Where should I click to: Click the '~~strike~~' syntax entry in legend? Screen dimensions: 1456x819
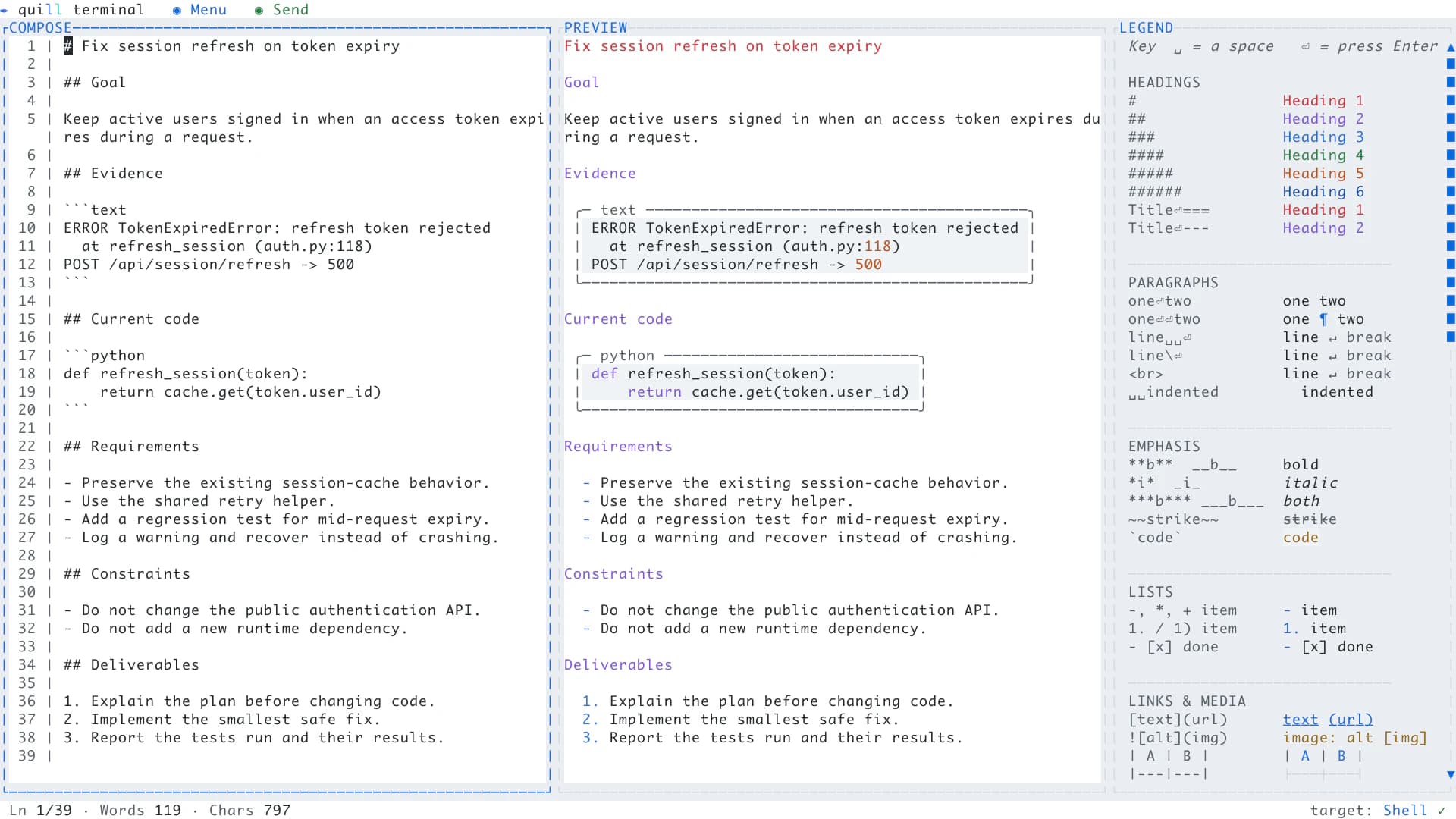(x=1173, y=519)
